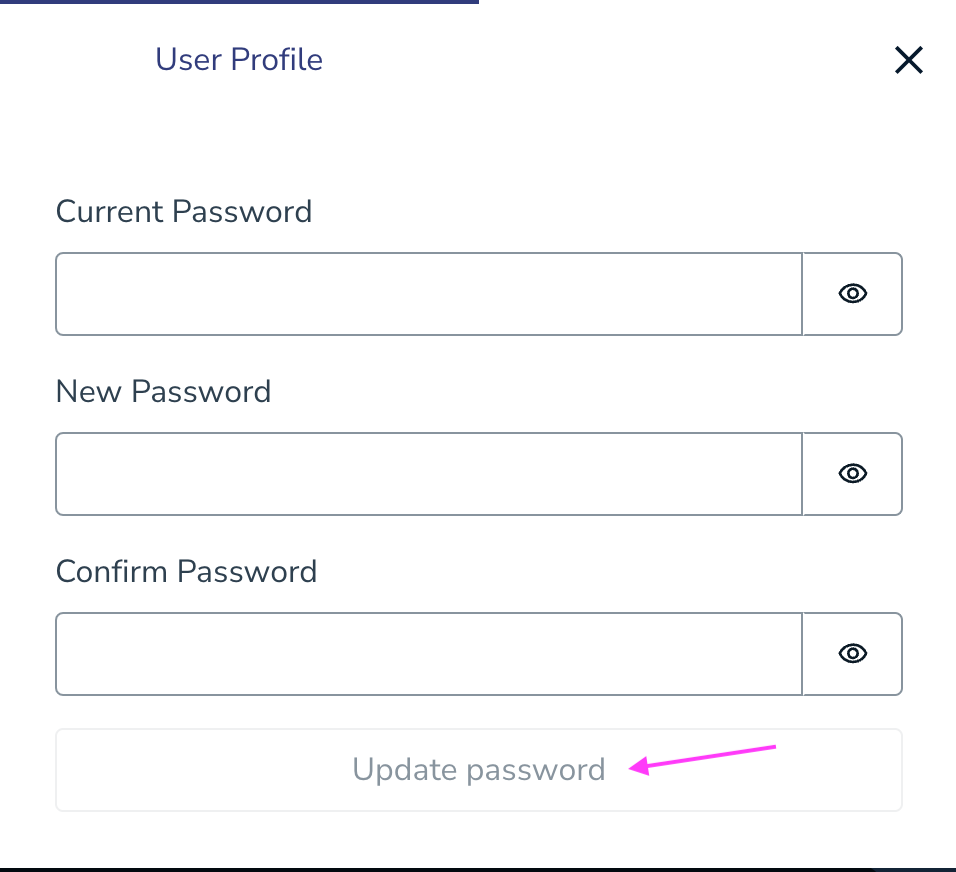956x872 pixels.
Task: Click into the New Password field
Action: 429,473
